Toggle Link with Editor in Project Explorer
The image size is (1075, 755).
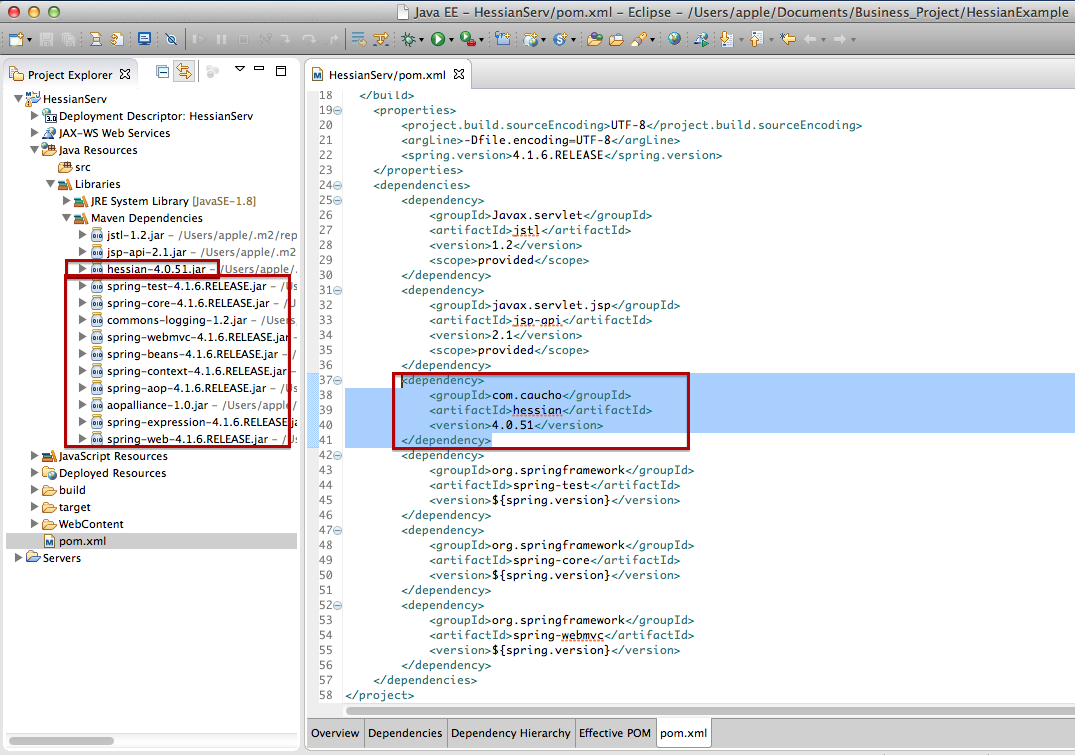pos(184,71)
